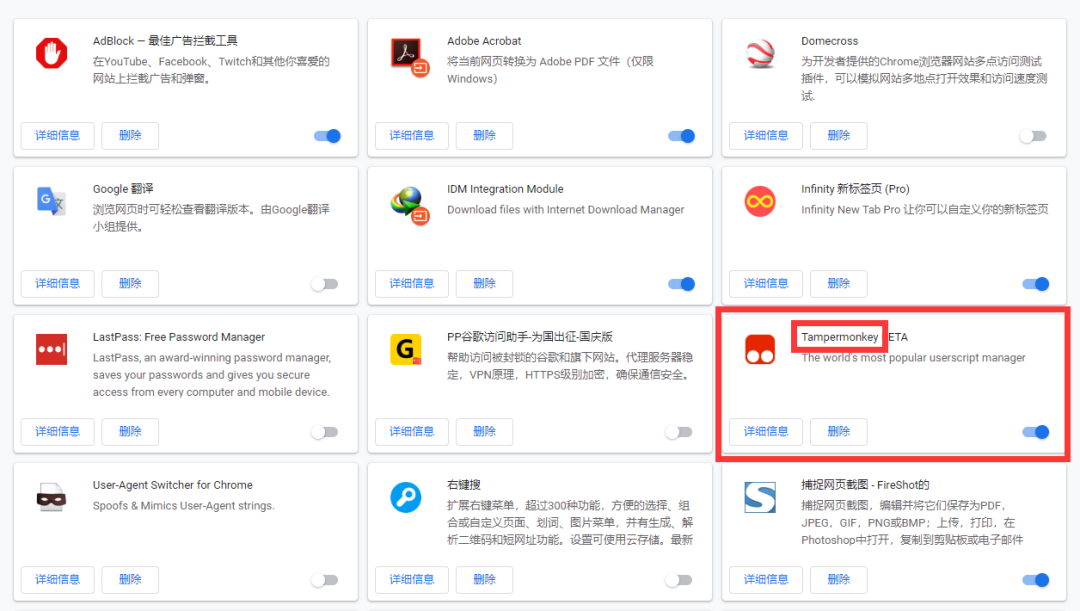Click the Adobe Acrobat extension icon

click(410, 56)
